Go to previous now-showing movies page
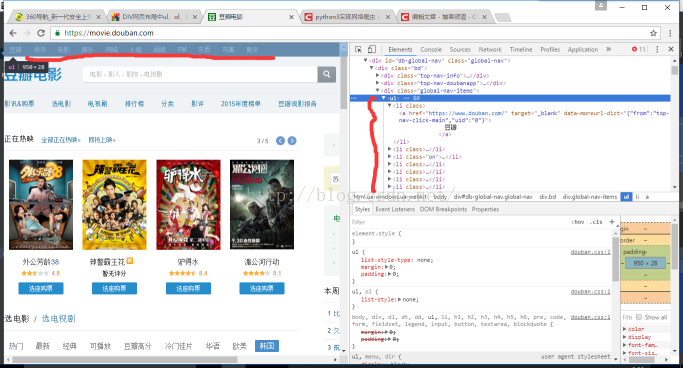The width and height of the screenshot is (683, 368). coord(281,141)
